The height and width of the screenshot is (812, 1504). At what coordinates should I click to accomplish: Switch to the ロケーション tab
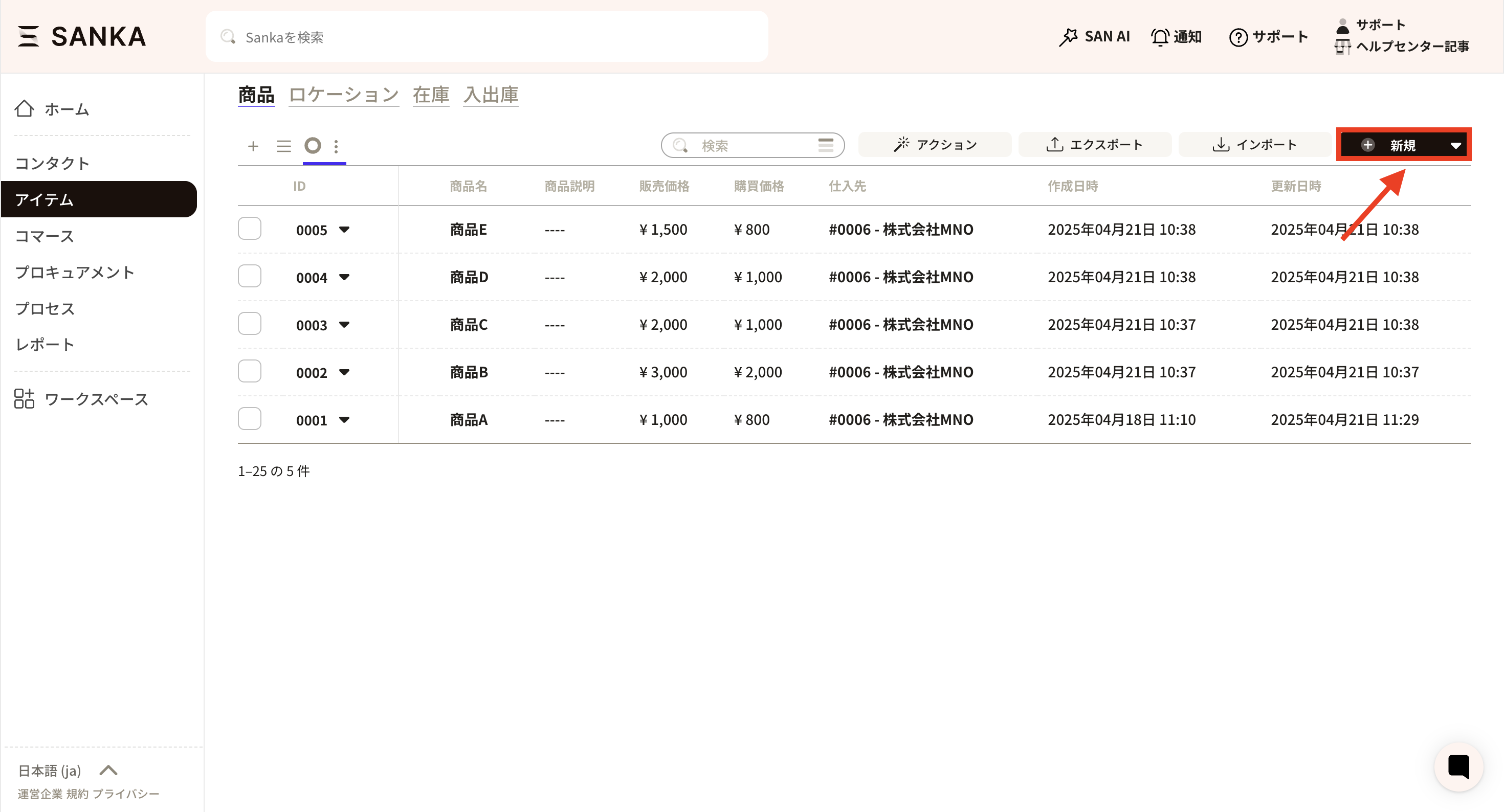pyautogui.click(x=343, y=95)
